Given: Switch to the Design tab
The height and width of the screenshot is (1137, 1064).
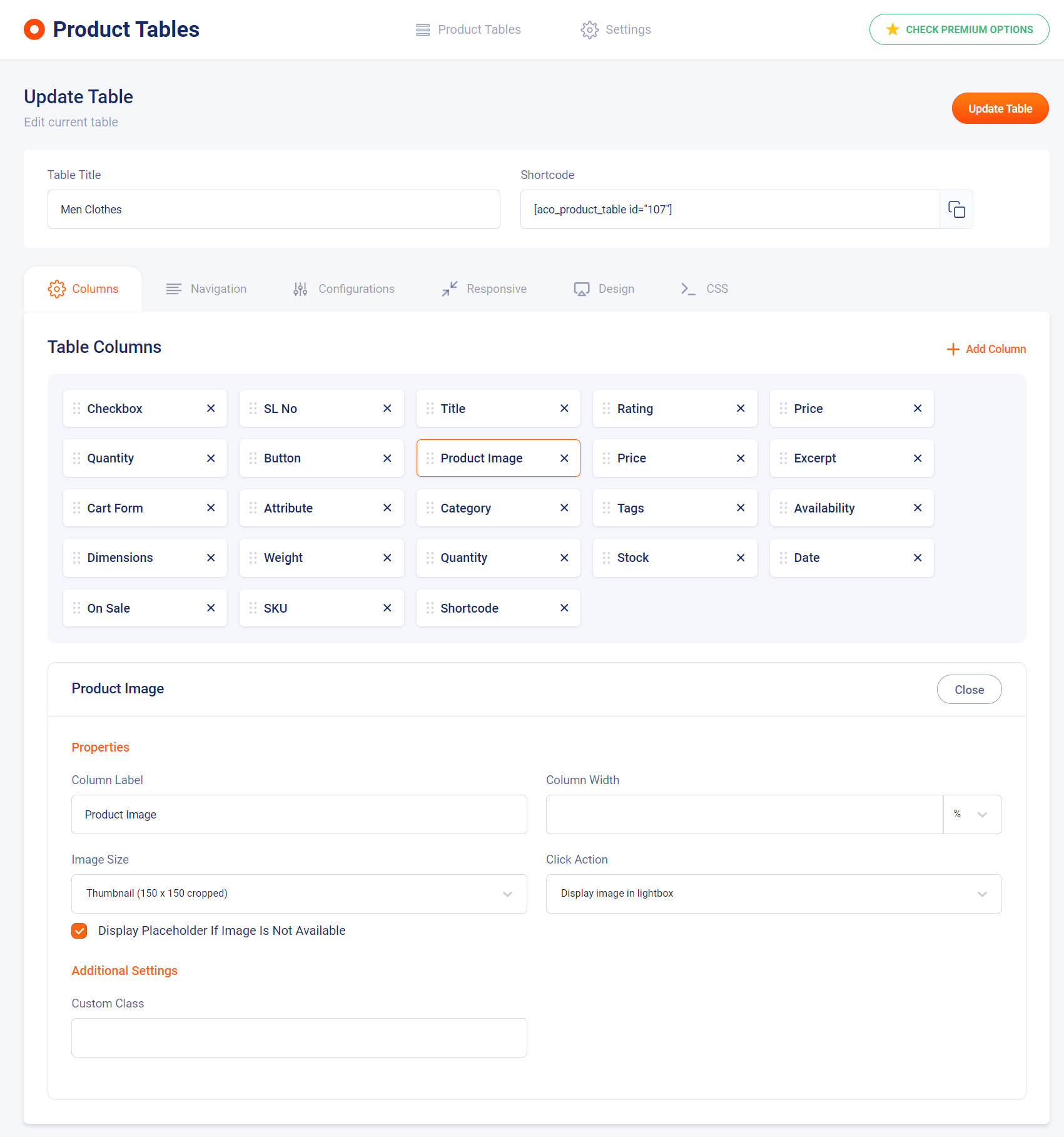Looking at the screenshot, I should point(604,289).
